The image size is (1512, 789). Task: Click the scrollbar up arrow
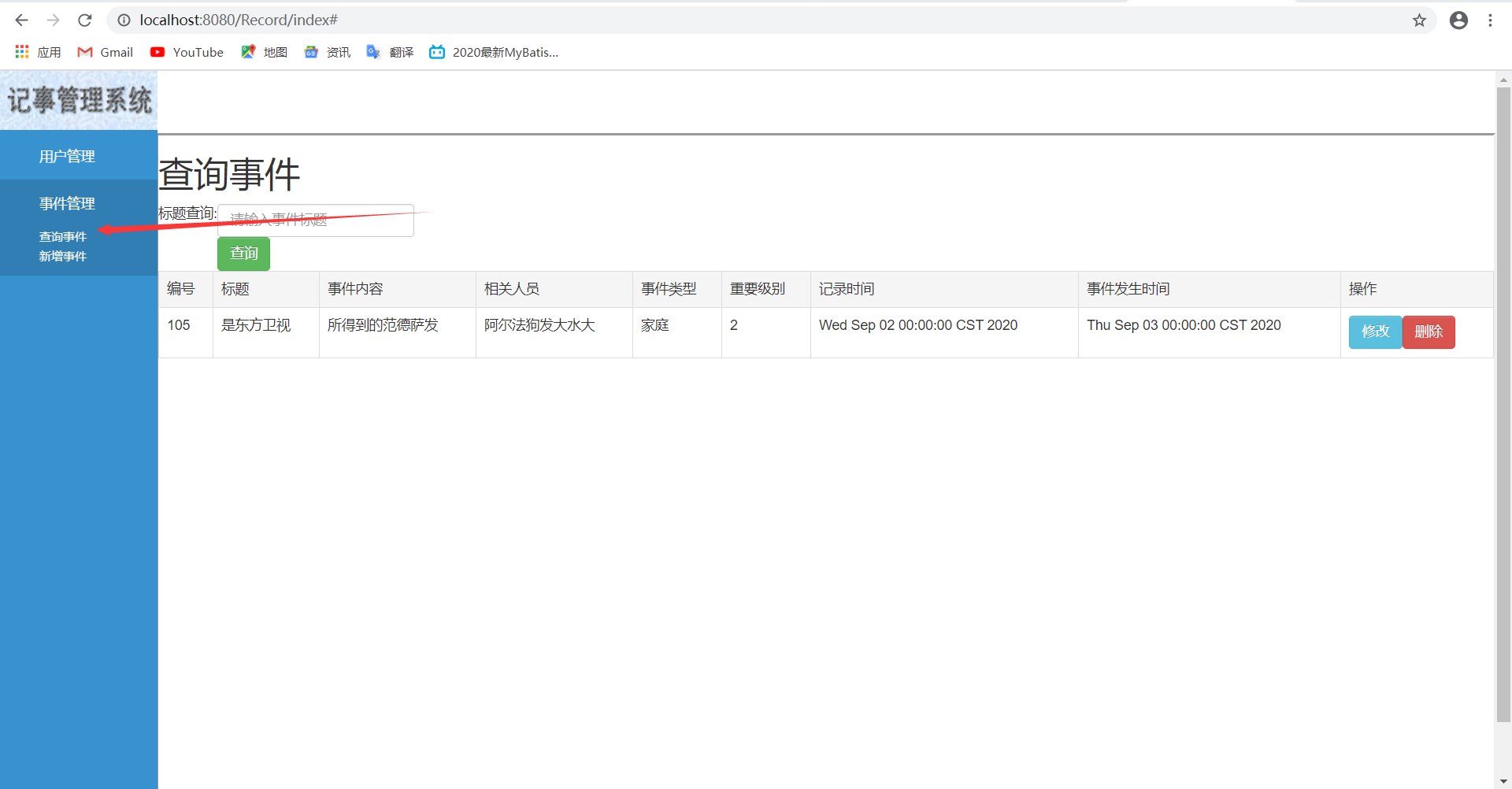1503,80
